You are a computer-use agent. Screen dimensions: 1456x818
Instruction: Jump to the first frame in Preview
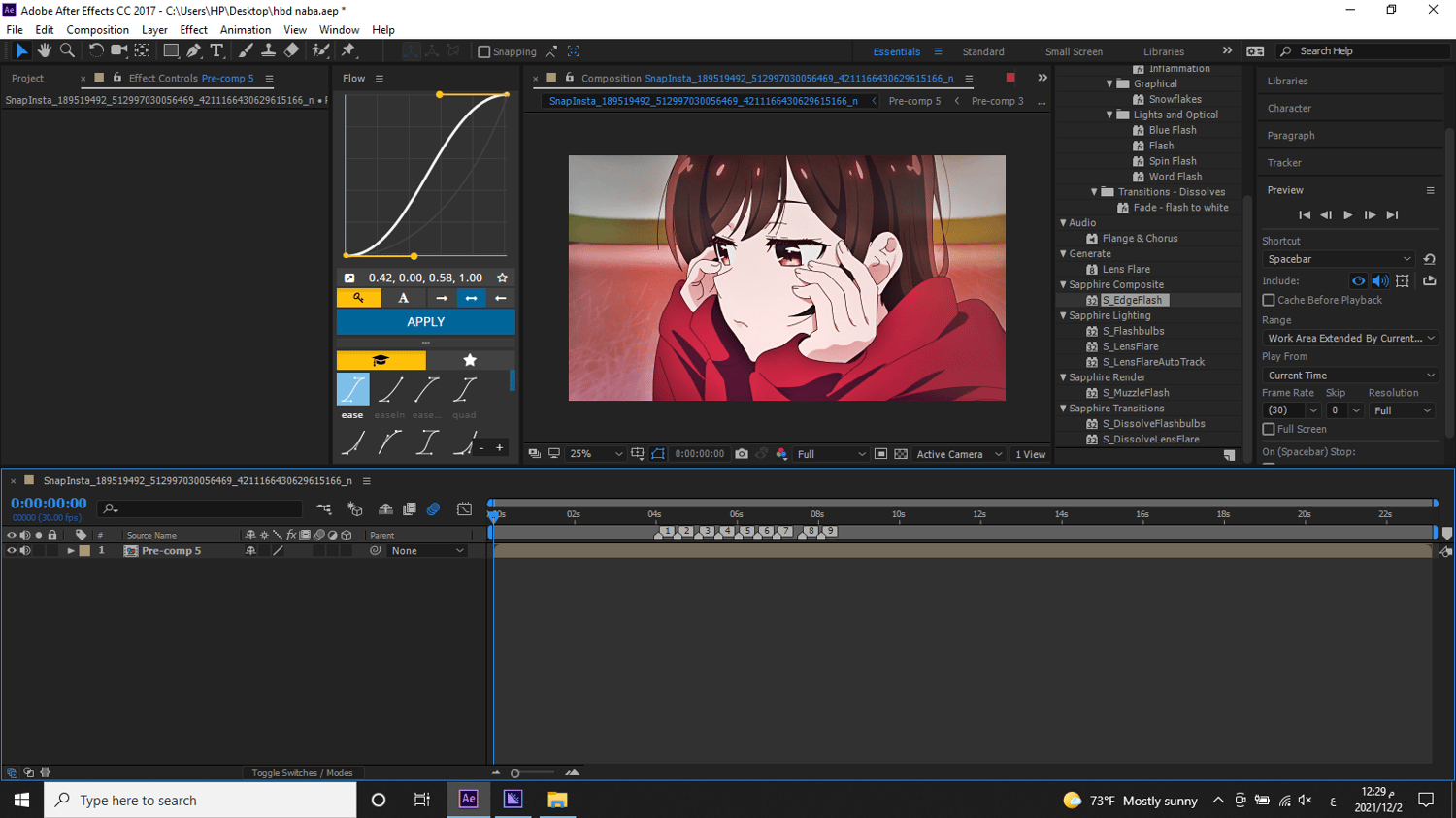point(1305,215)
